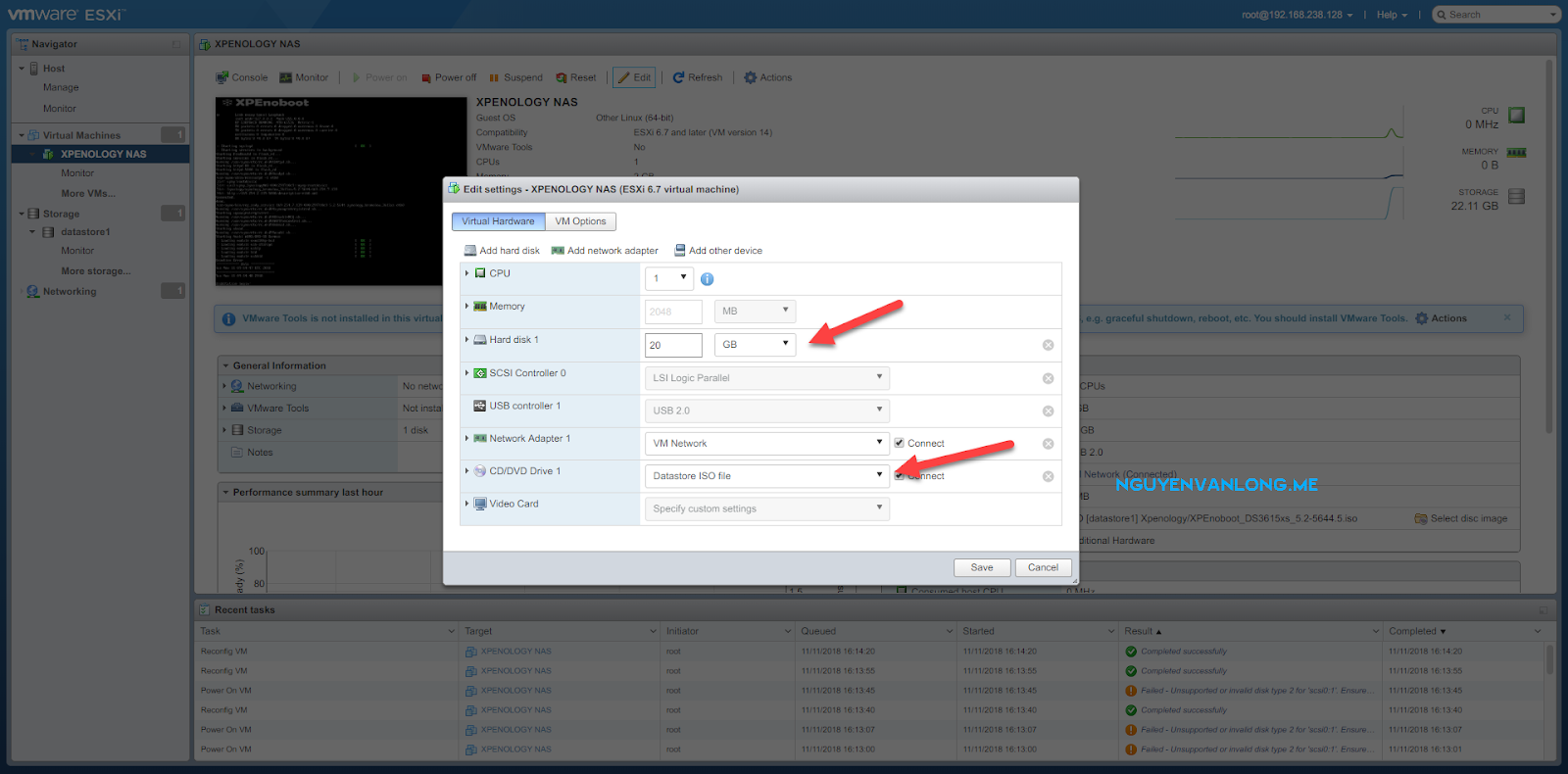The image size is (1568, 774).
Task: Open Manage under Host
Action: click(x=61, y=87)
